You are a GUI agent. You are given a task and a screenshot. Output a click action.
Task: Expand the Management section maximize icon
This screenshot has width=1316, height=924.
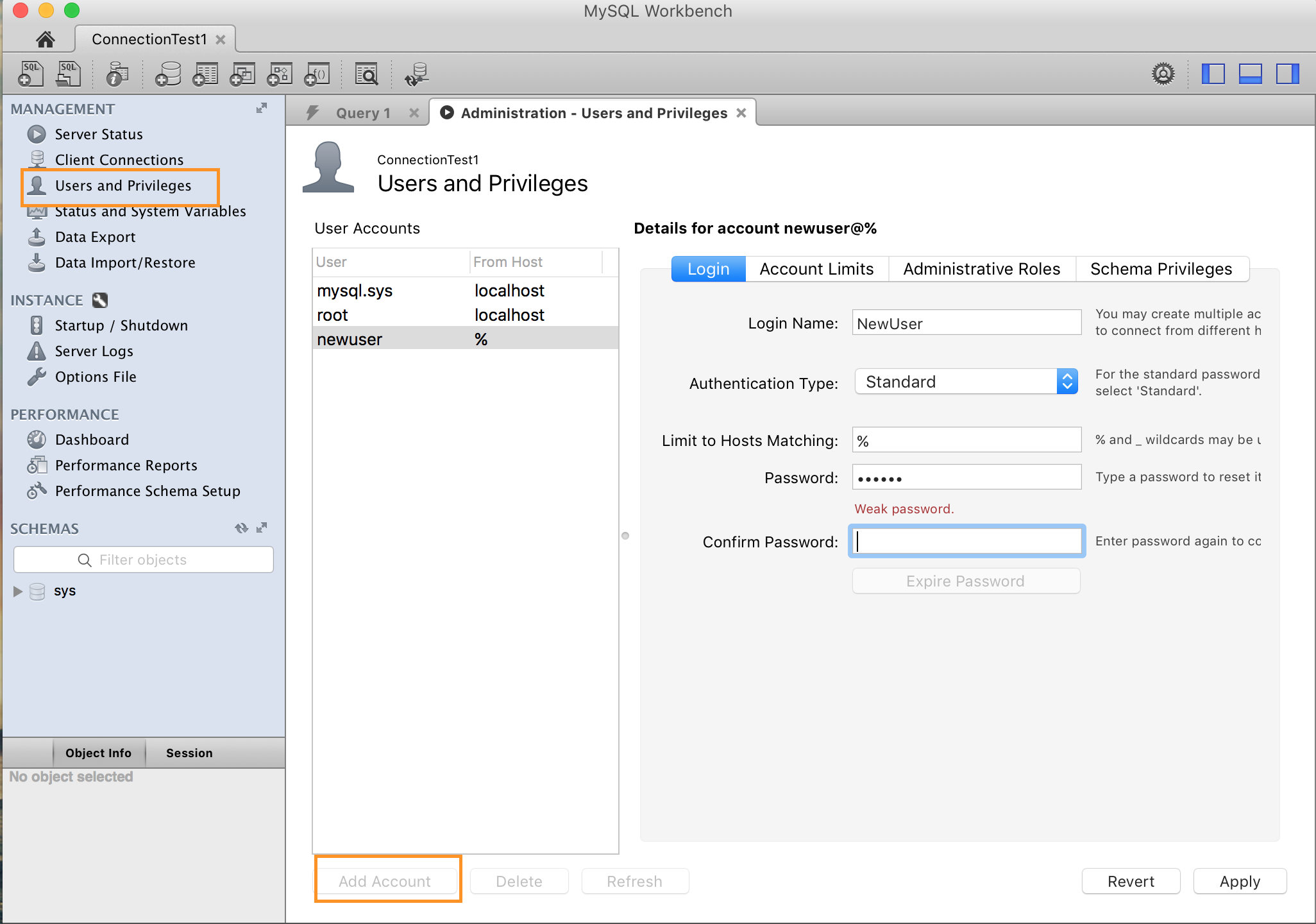coord(262,108)
